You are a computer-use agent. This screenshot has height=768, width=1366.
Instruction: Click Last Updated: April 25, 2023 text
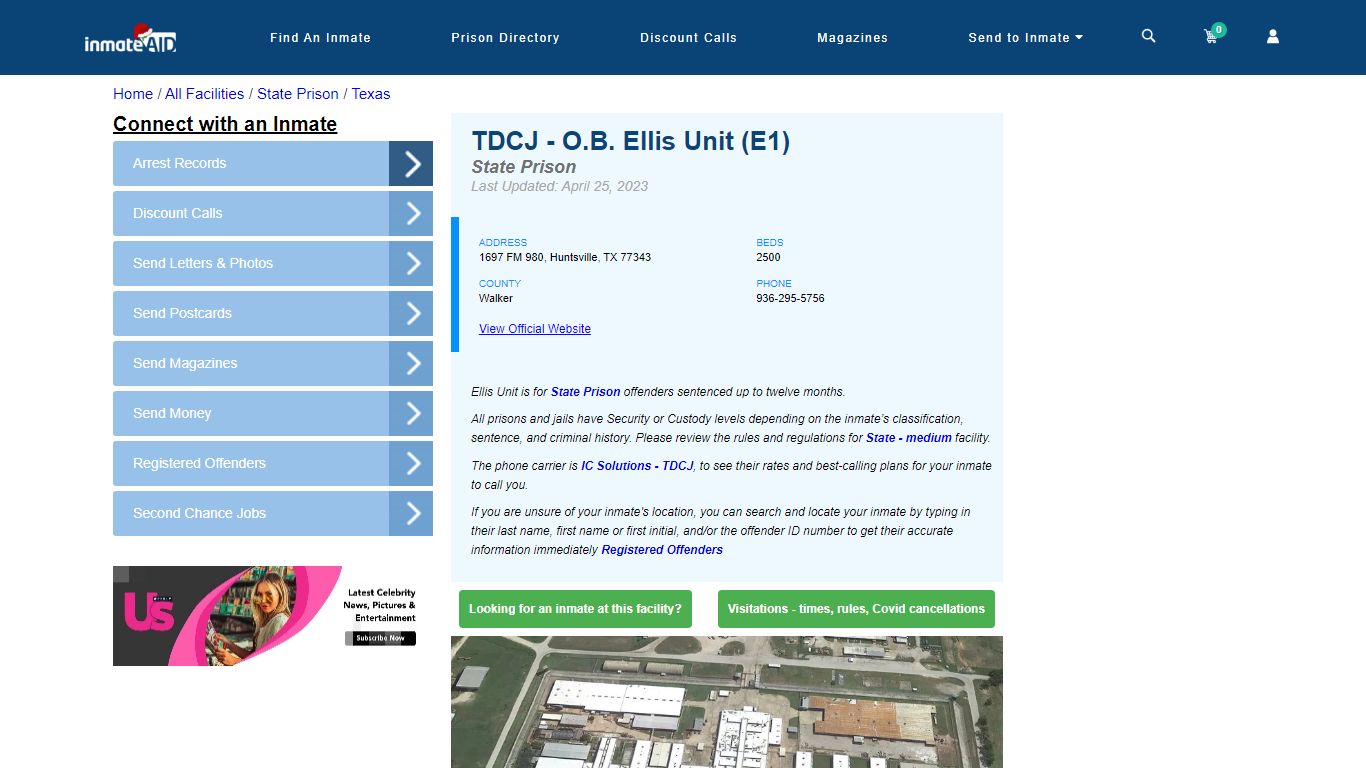(560, 186)
